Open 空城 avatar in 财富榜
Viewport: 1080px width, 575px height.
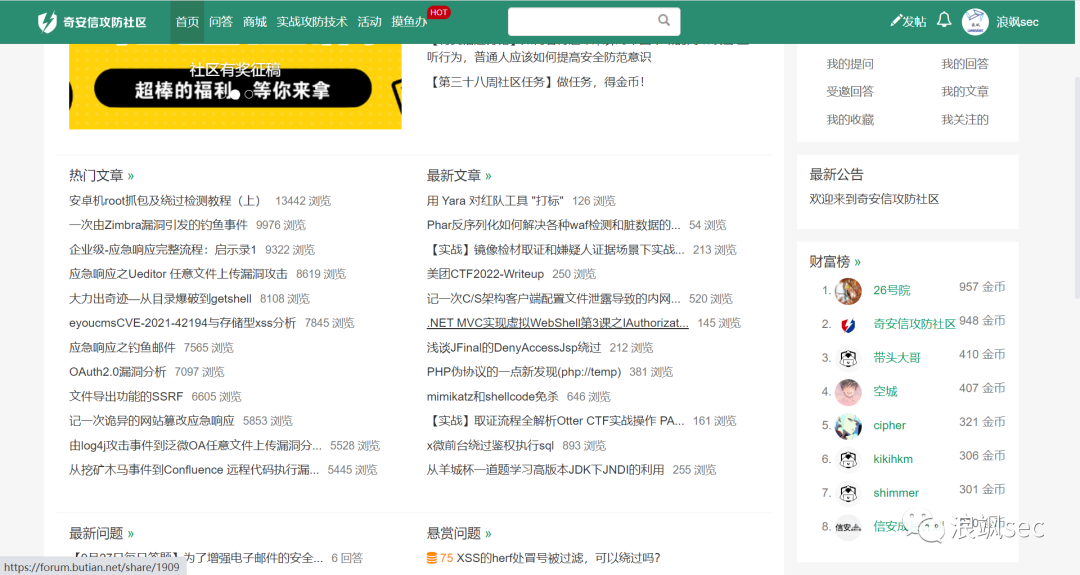(848, 392)
